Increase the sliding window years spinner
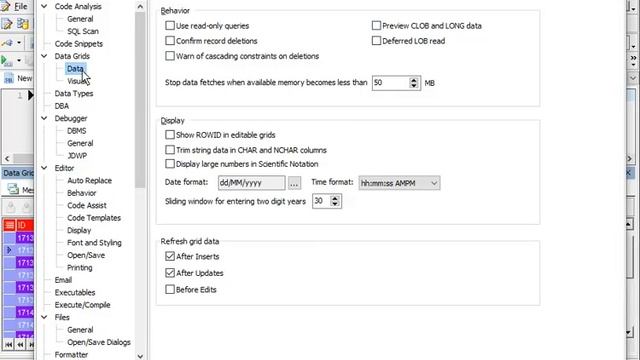Screen dimensions: 640x360 point(335,198)
